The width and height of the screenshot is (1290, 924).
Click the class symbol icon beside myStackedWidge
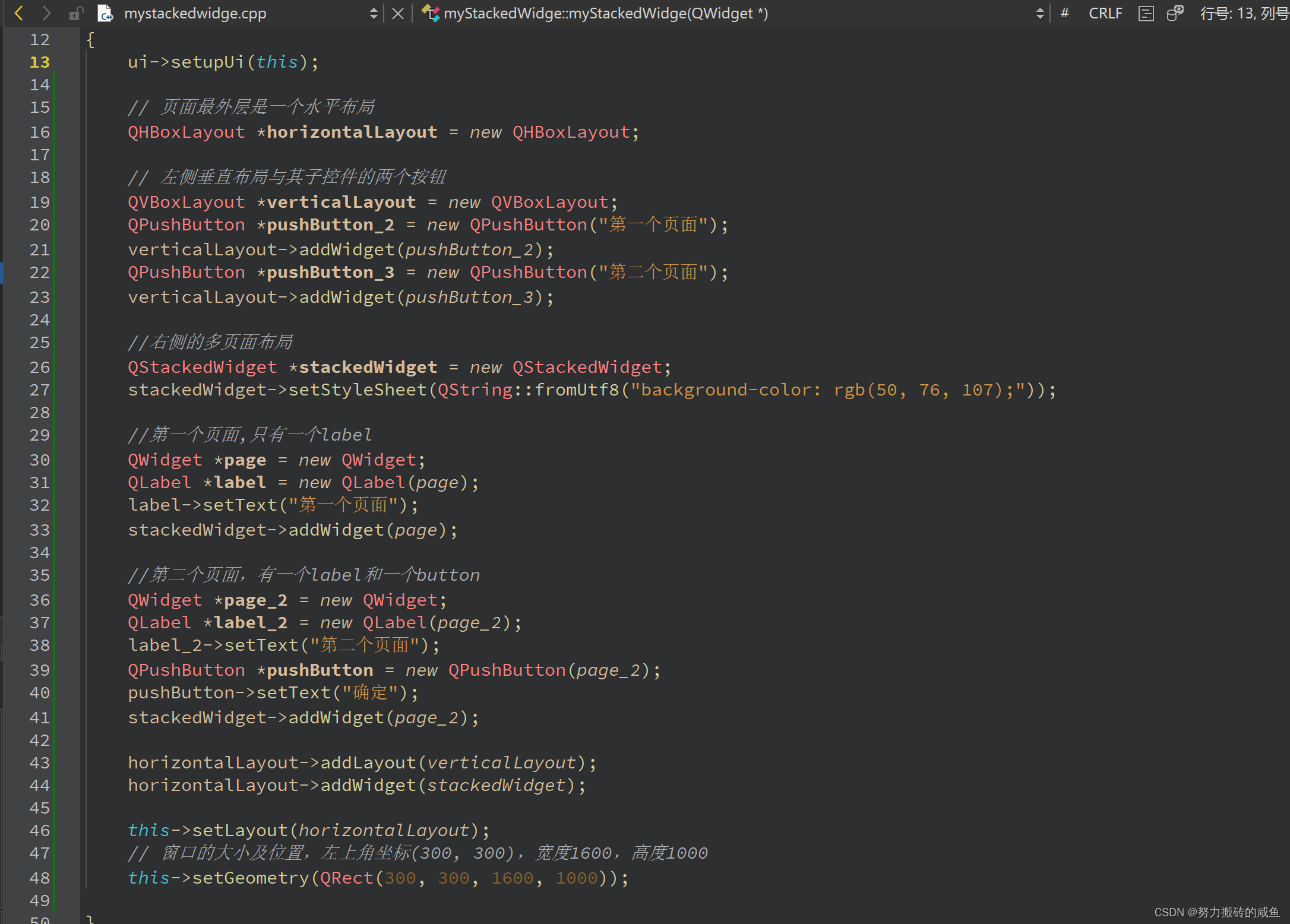point(430,13)
